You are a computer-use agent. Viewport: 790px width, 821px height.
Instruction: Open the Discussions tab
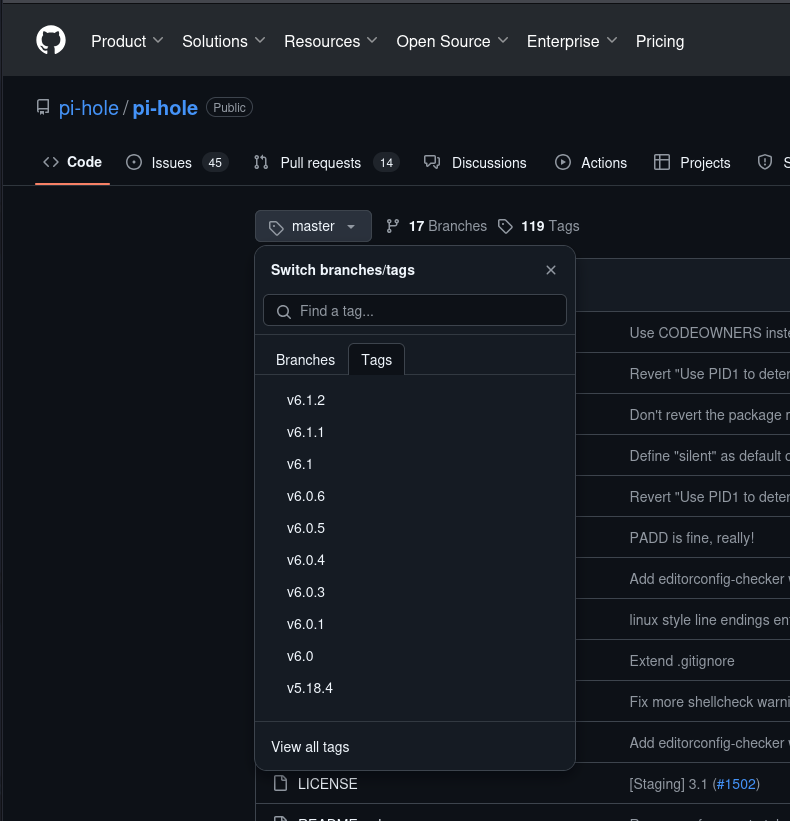[x=475, y=162]
